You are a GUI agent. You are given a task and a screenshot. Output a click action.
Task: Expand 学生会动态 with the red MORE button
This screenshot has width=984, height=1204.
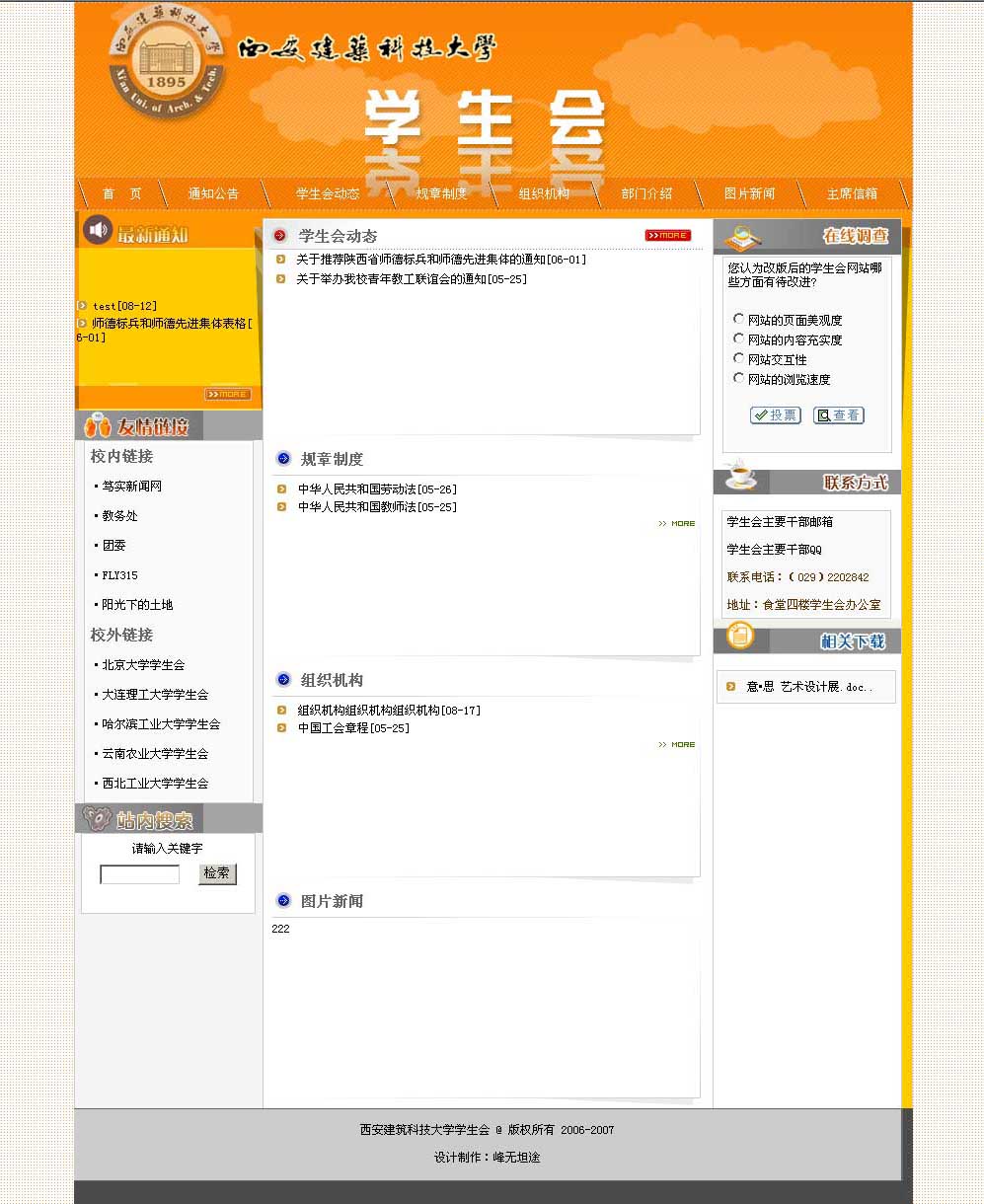[667, 235]
